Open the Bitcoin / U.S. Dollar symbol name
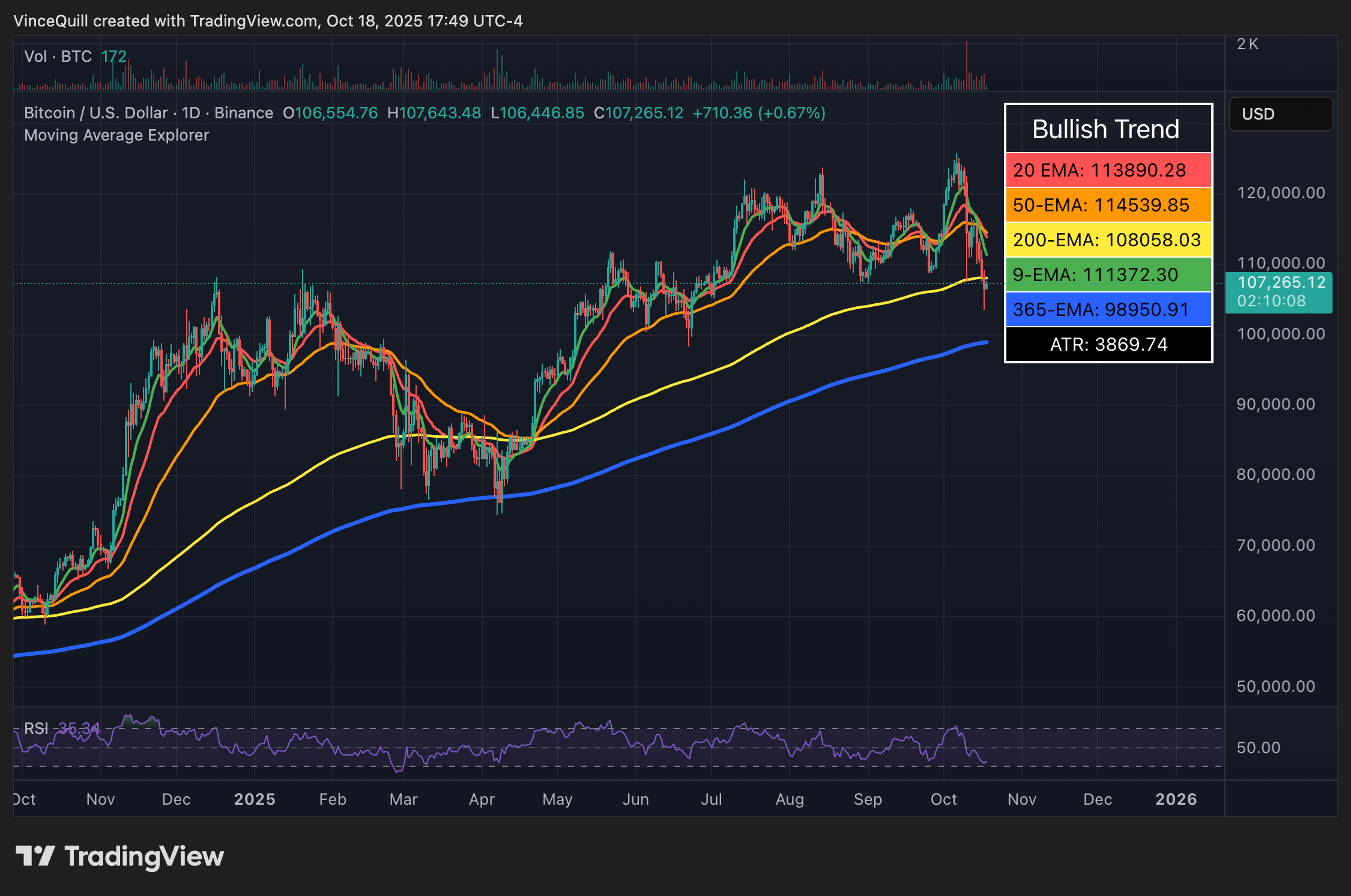This screenshot has height=896, width=1351. [95, 113]
